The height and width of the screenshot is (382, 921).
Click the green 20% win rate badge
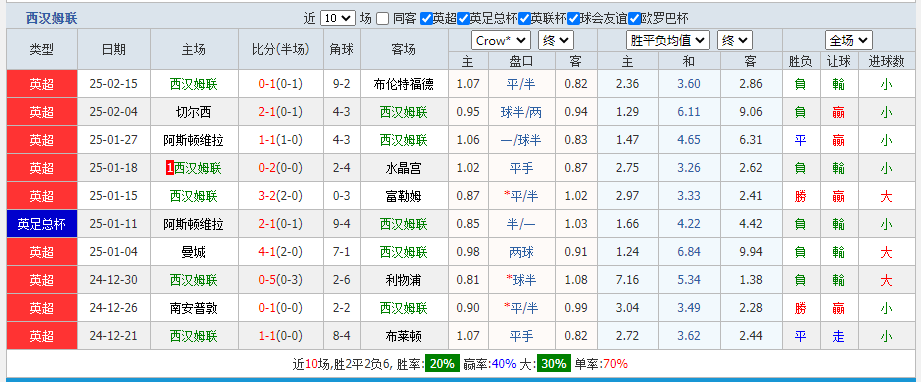tap(442, 364)
